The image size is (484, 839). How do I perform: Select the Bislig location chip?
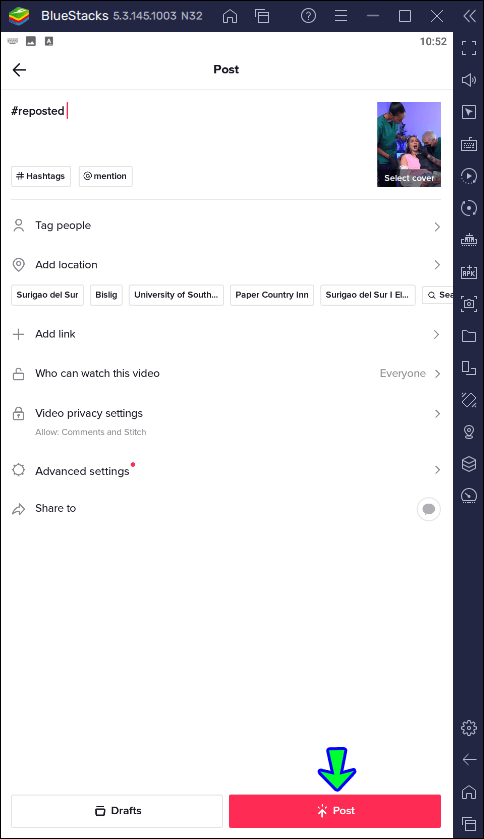(x=106, y=295)
